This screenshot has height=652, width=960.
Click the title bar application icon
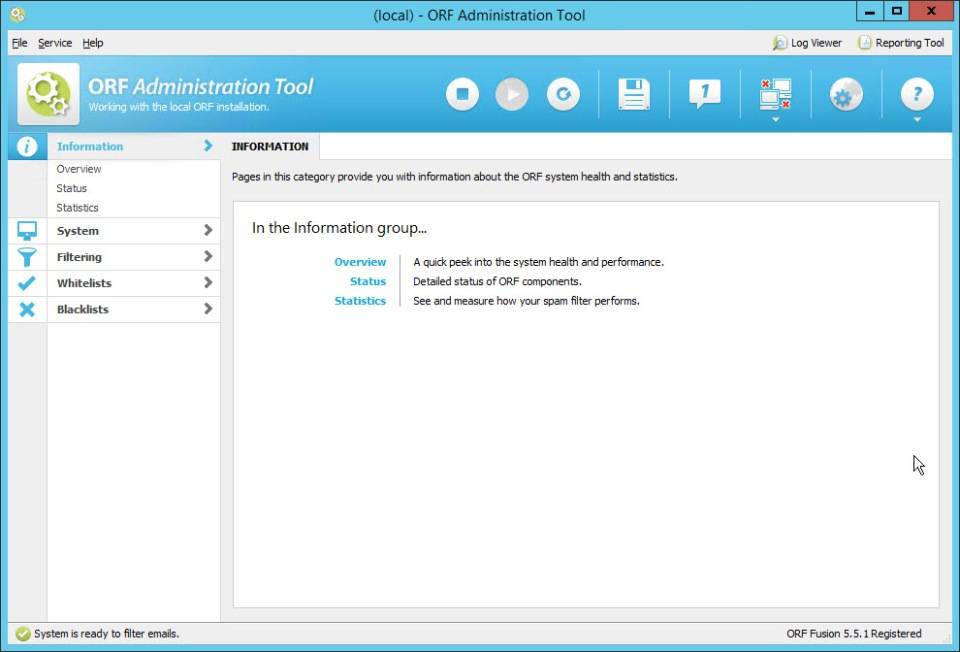[x=18, y=14]
